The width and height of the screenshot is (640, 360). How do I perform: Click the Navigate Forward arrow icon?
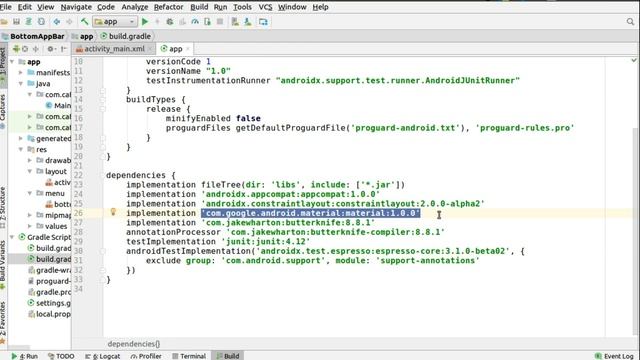point(69,22)
